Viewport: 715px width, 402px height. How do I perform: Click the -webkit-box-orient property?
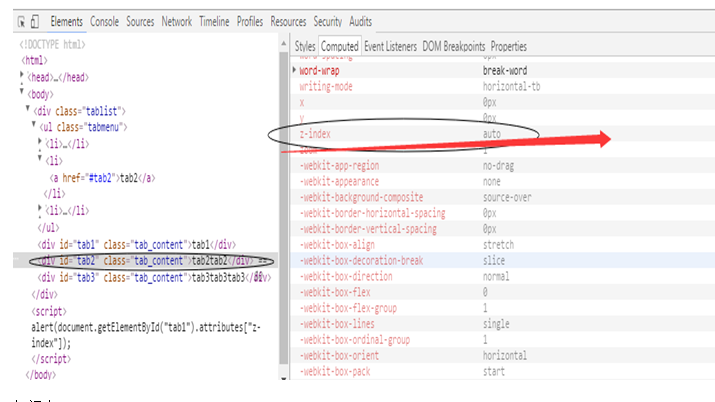coord(339,356)
